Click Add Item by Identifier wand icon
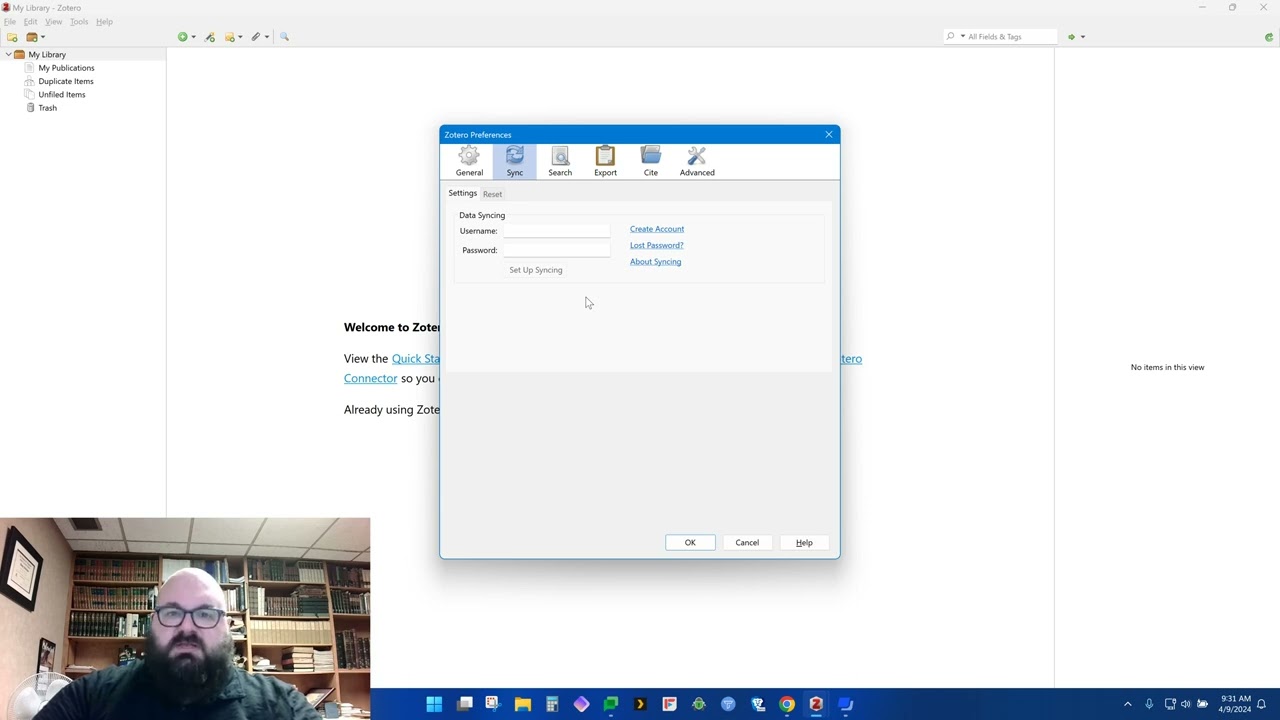The height and width of the screenshot is (720, 1280). pos(209,37)
